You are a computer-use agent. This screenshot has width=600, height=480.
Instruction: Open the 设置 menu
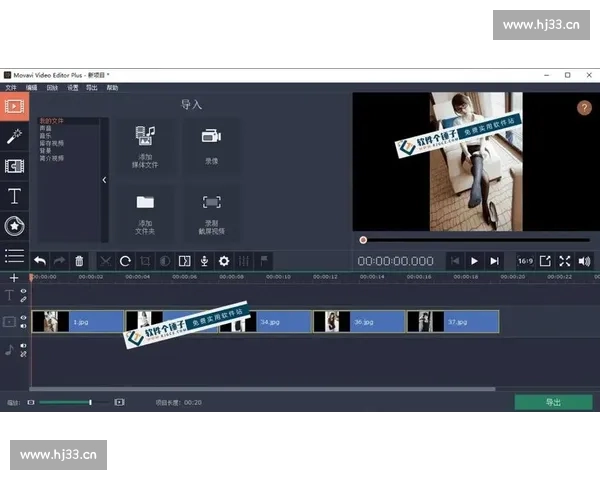72,88
